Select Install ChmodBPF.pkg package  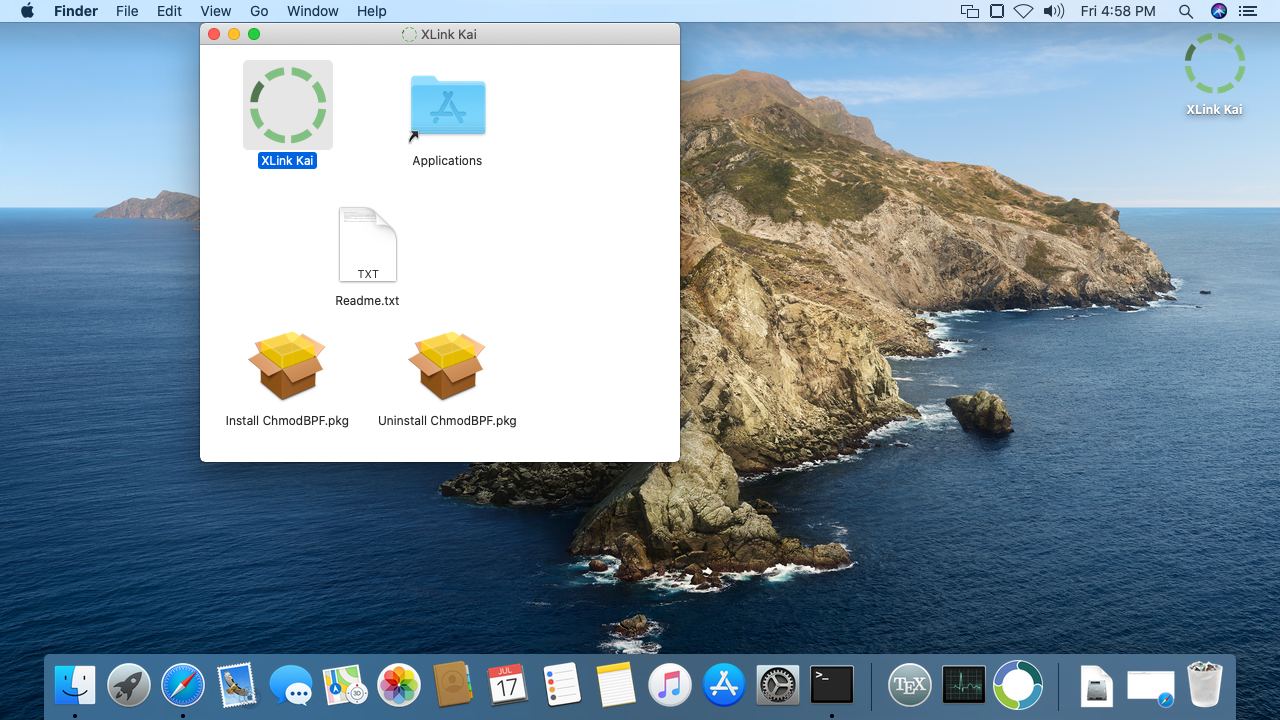287,366
